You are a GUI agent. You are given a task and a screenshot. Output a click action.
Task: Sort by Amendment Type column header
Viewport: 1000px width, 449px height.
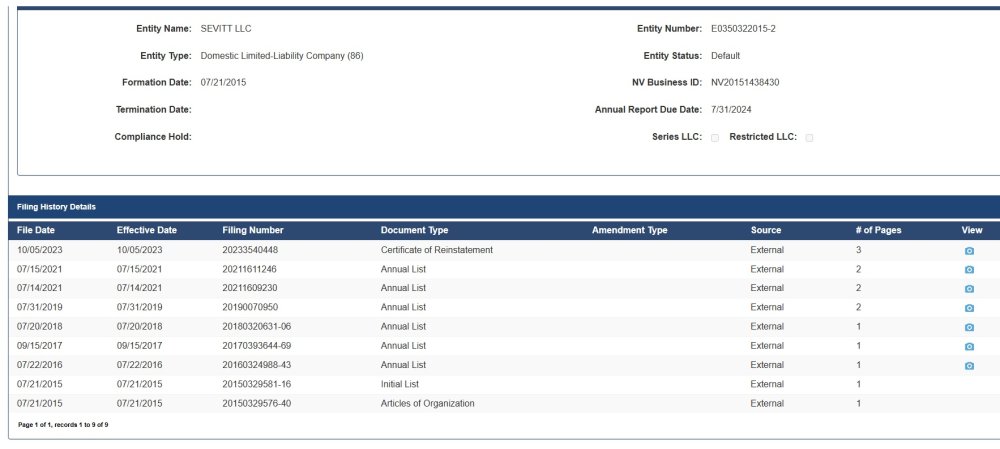629,230
